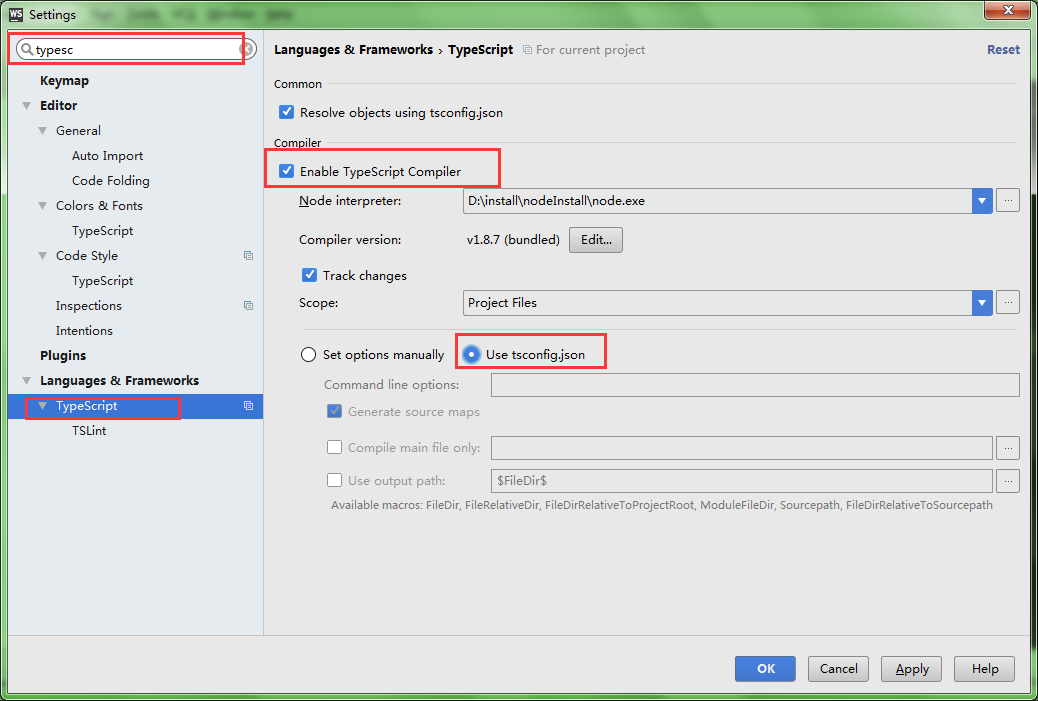
Task: Click the WebStorm icon in the title bar
Action: coord(16,14)
